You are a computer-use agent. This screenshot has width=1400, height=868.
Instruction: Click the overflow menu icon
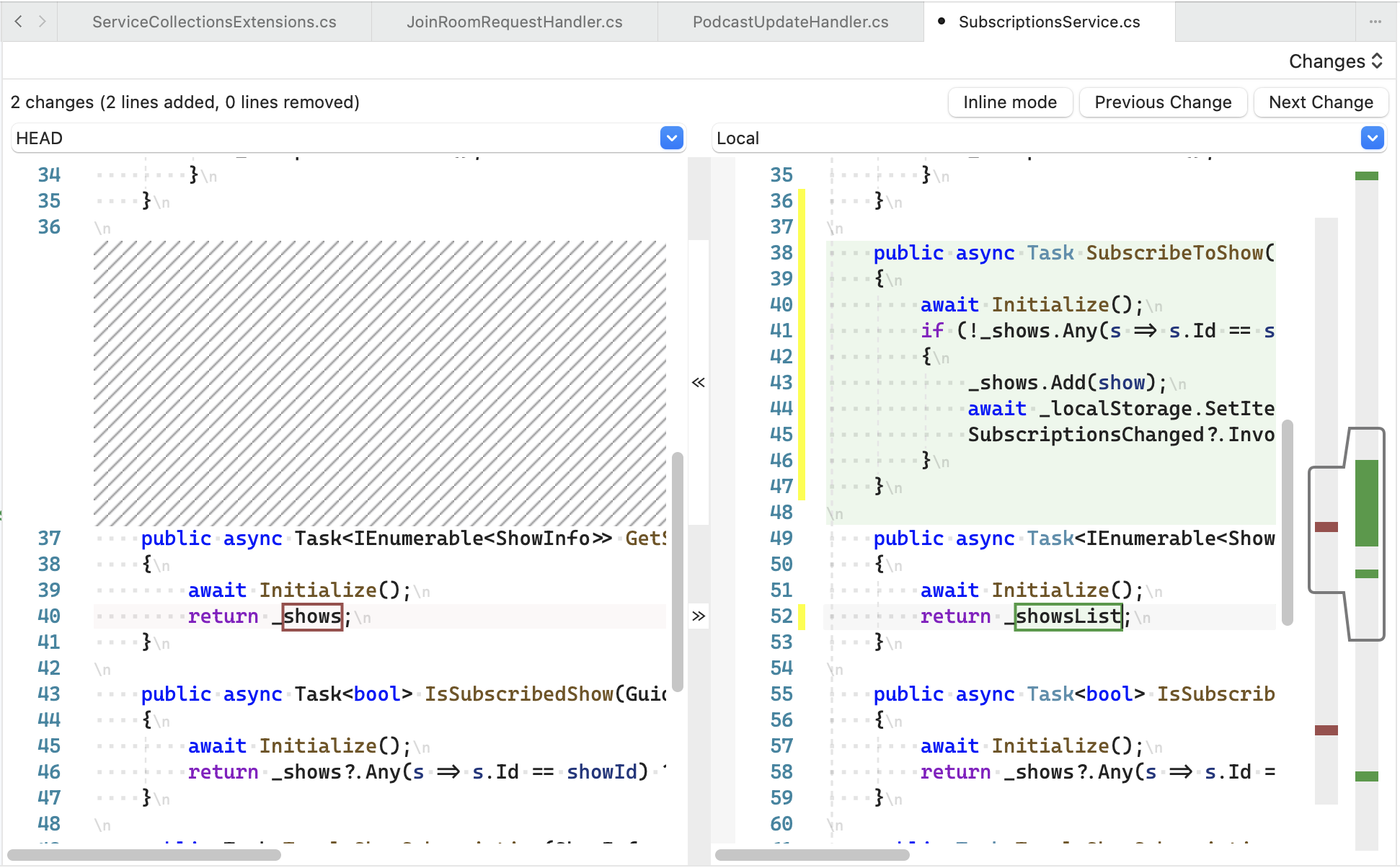tap(1378, 22)
